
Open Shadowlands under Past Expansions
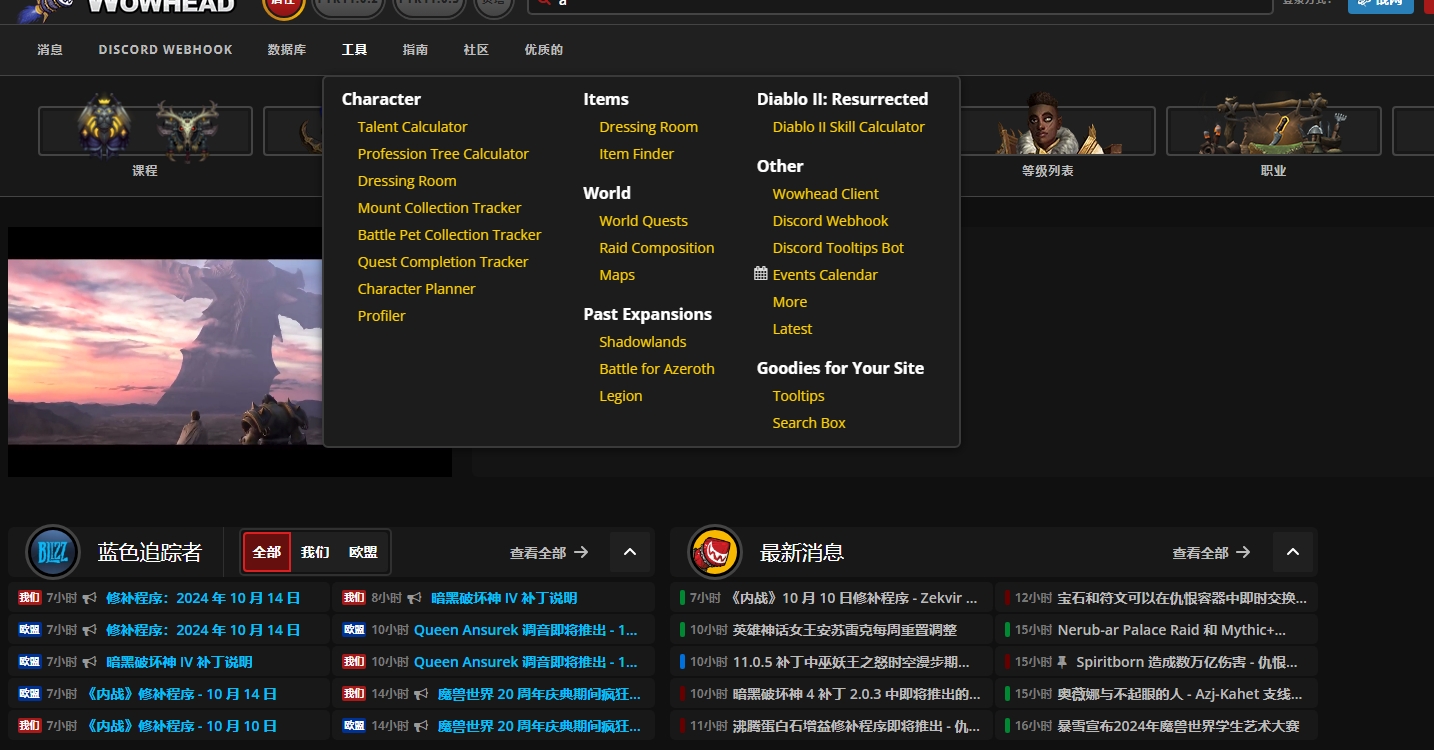pyautogui.click(x=642, y=342)
